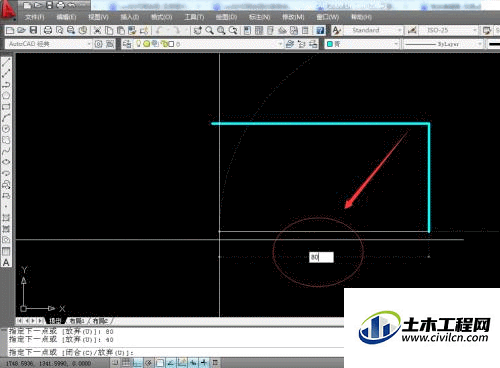The height and width of the screenshot is (368, 500).
Task: Click the Copy icon in standard toolbar
Action: pos(109,31)
